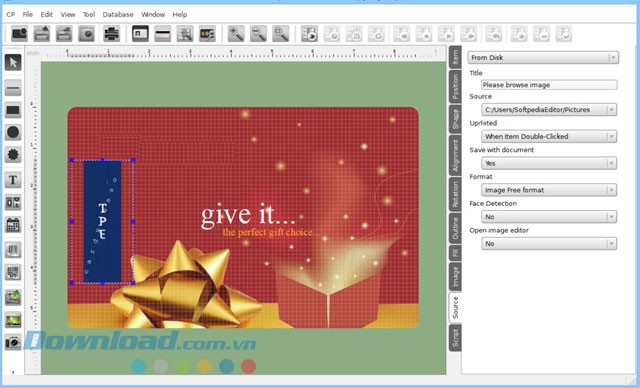Click 'the perfect gift choice' text on card
Viewport: 640px width, 388px height.
(270, 233)
